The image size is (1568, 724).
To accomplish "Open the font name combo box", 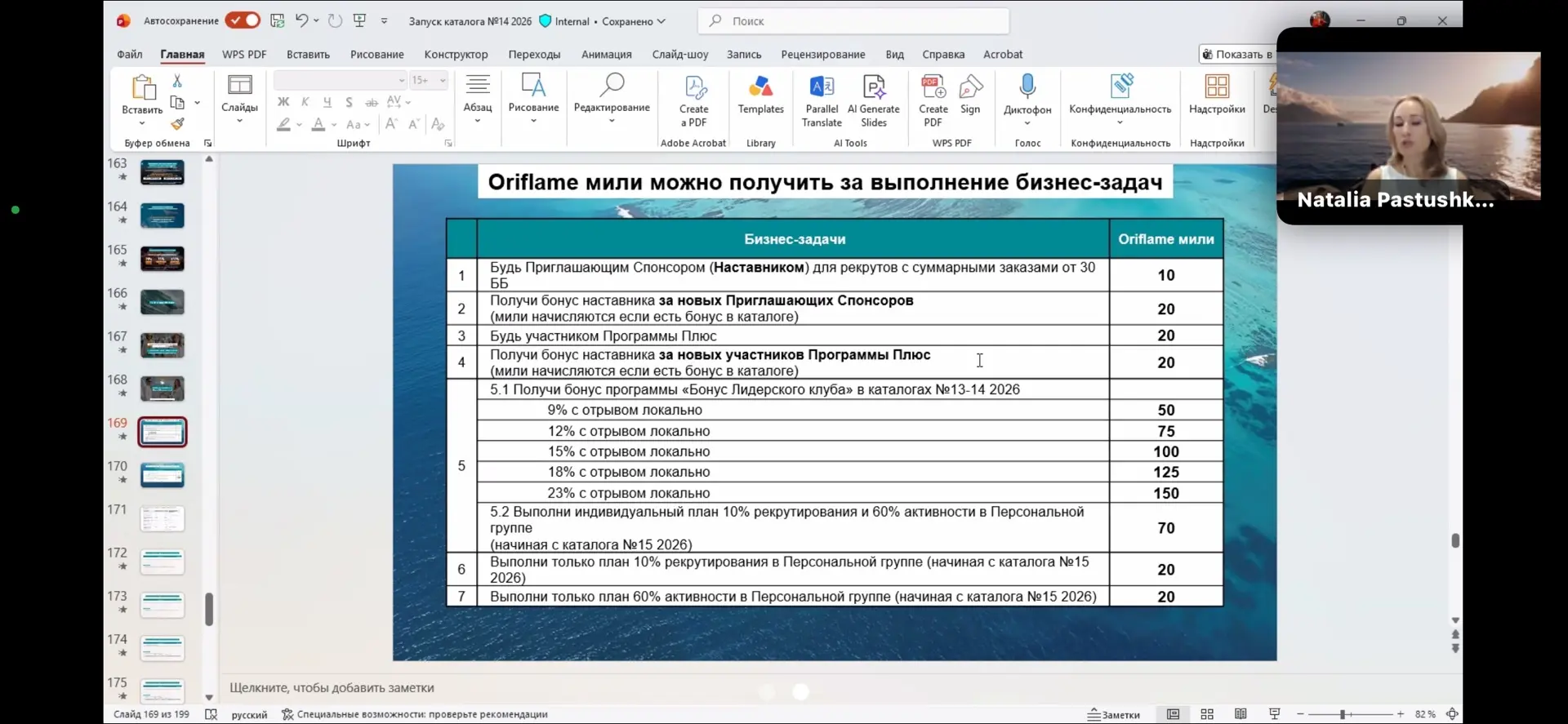I will 340,80.
